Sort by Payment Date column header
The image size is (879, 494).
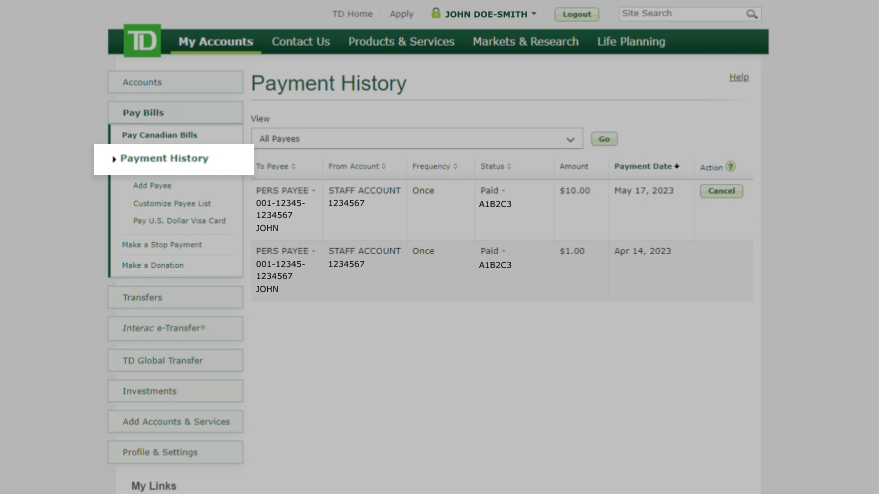click(647, 167)
